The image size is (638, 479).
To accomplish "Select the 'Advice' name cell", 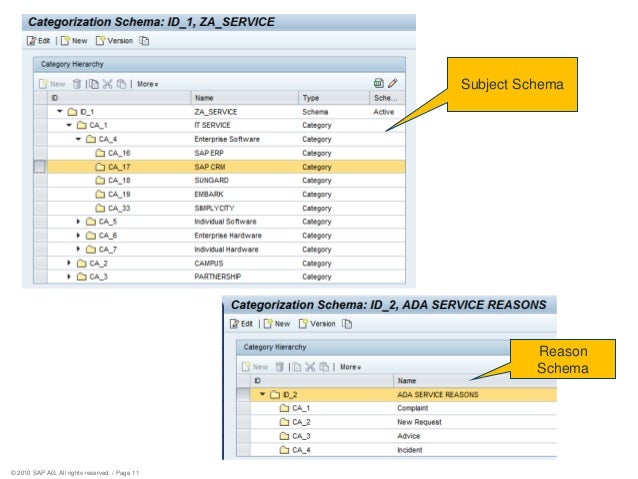I will click(x=409, y=436).
